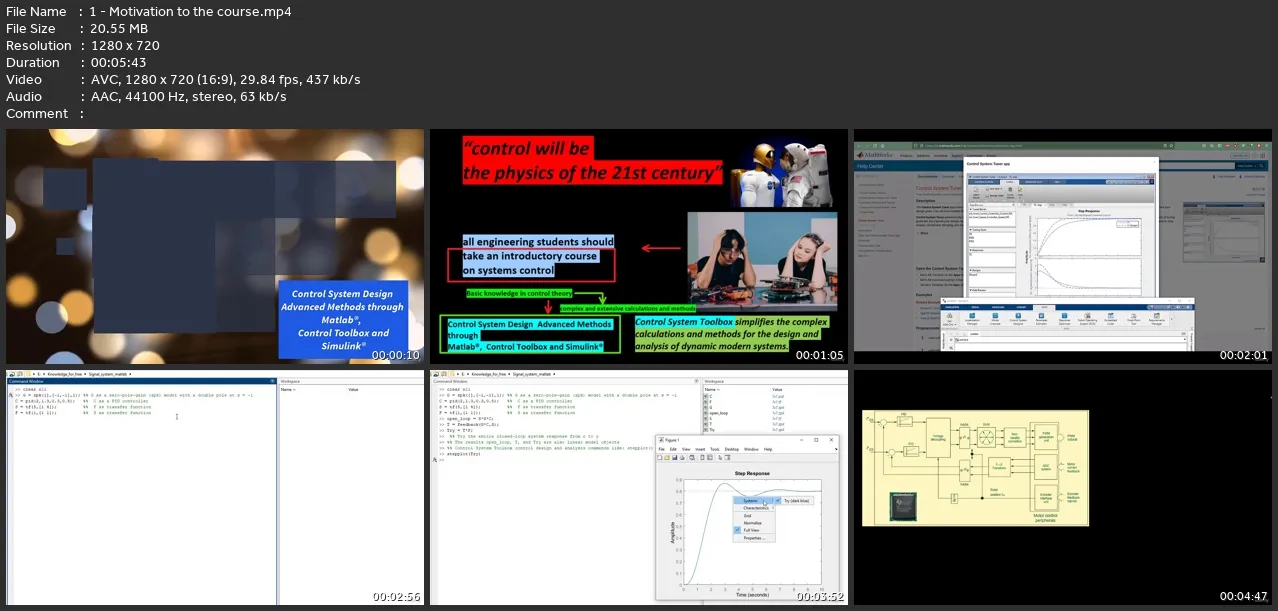
Task: Open Desktop menu in Figure 1 window
Action: (x=732, y=449)
